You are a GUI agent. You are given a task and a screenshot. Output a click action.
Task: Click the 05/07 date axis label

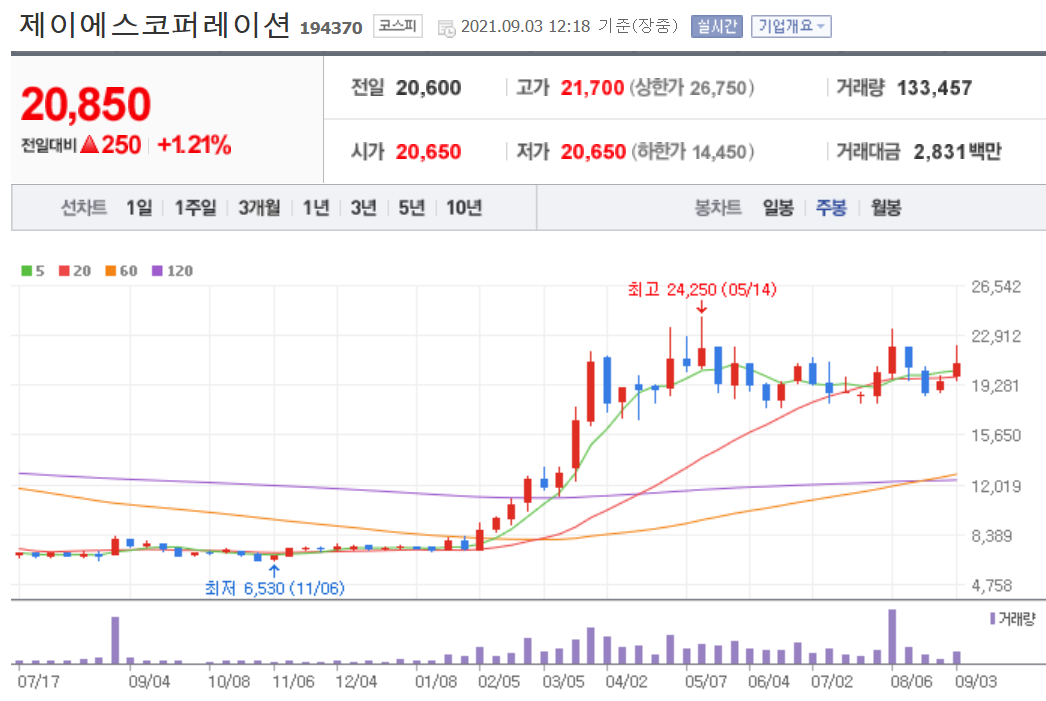(x=705, y=682)
